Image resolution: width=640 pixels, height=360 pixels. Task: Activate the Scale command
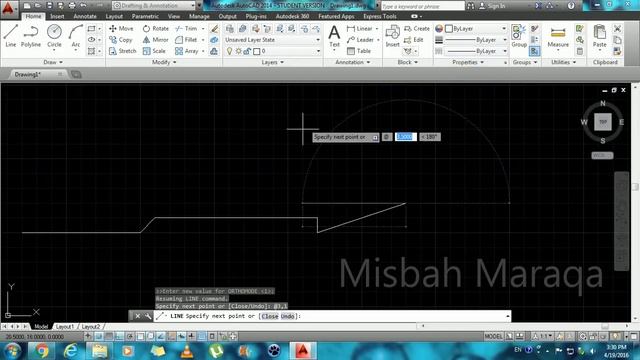(154, 51)
